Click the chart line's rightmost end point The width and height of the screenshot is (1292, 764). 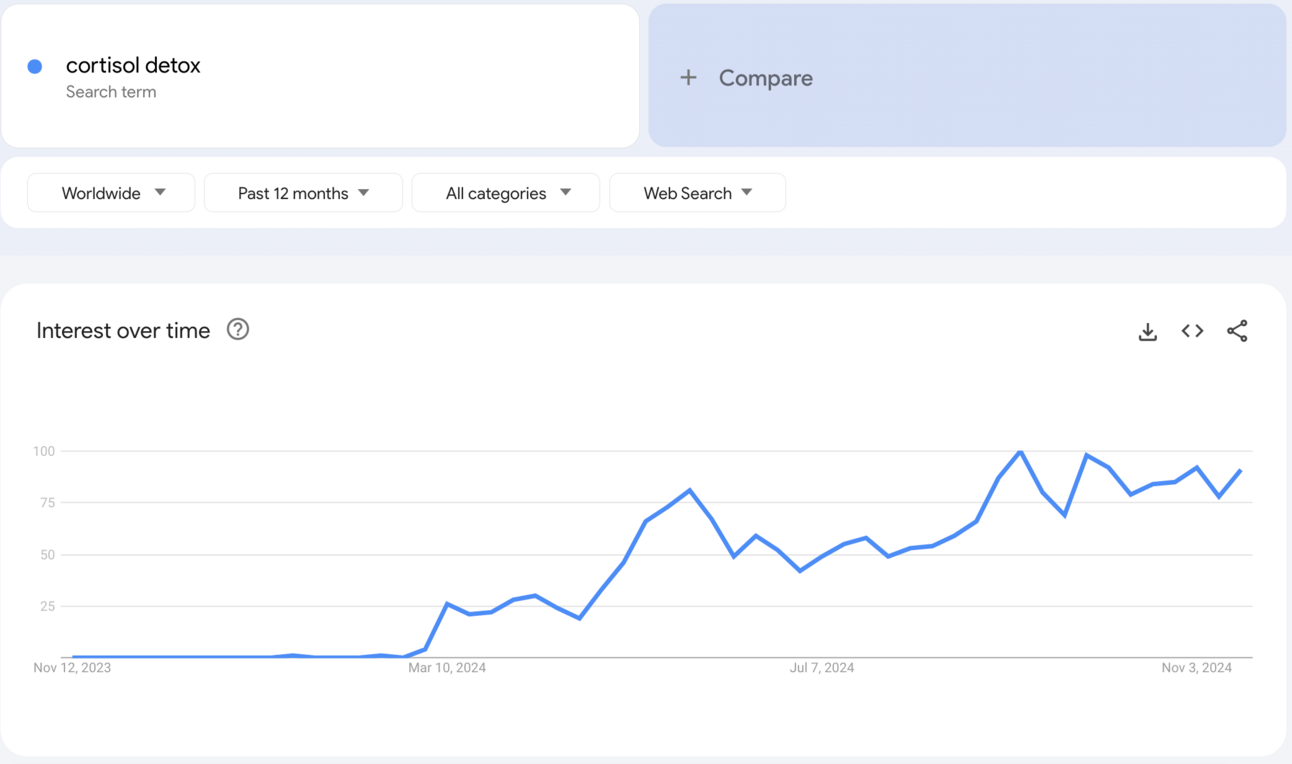1241,470
